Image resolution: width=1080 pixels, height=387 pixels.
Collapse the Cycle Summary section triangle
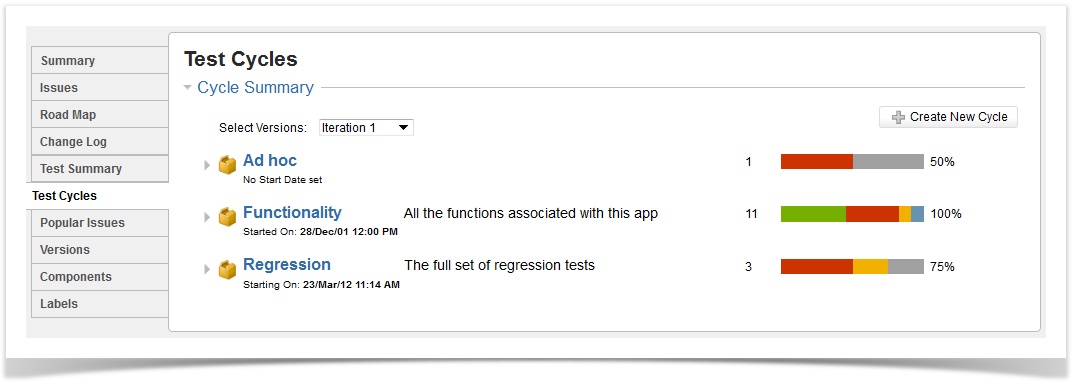point(187,88)
